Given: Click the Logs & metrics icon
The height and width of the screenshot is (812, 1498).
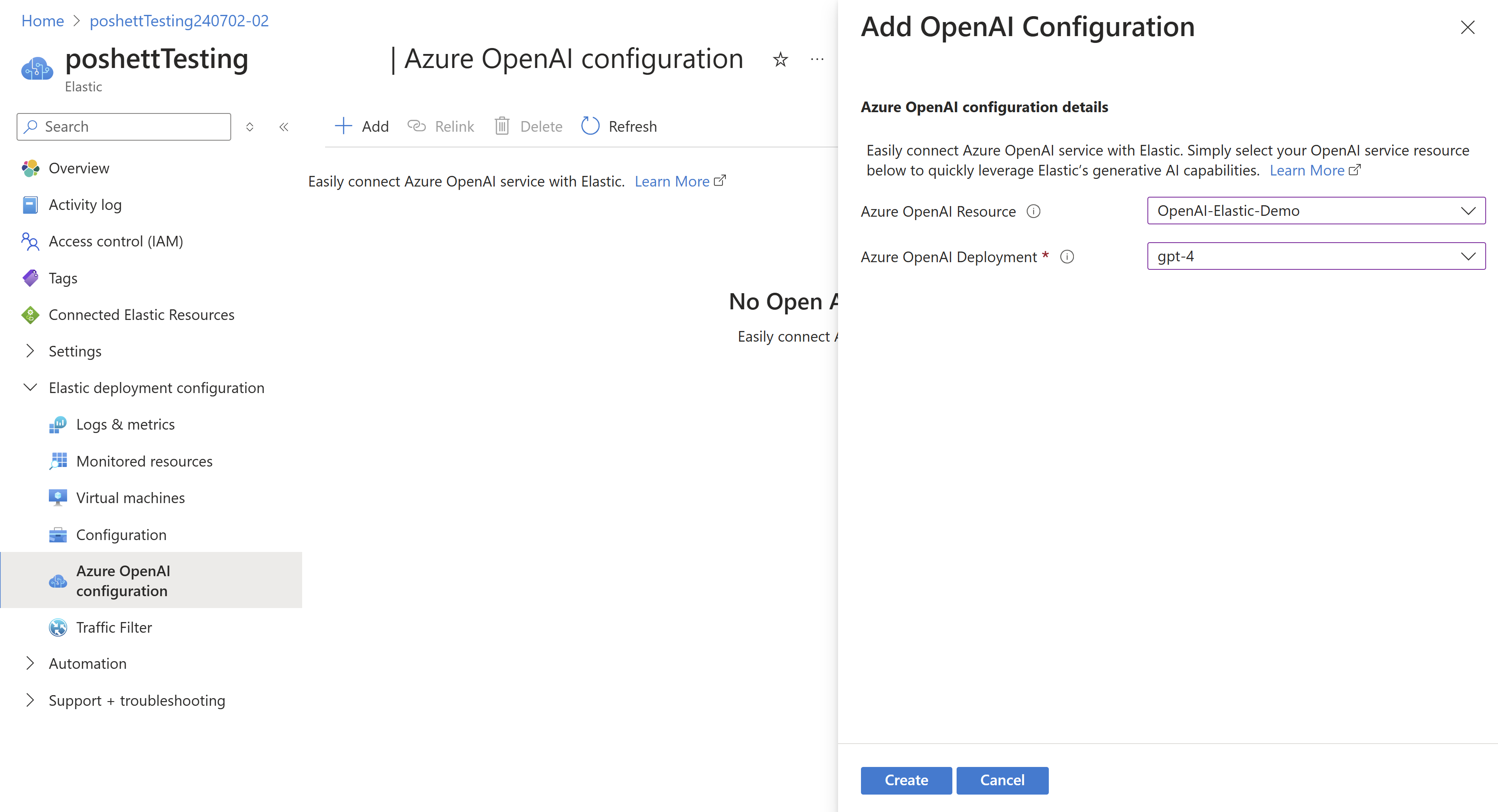Looking at the screenshot, I should click(x=56, y=423).
